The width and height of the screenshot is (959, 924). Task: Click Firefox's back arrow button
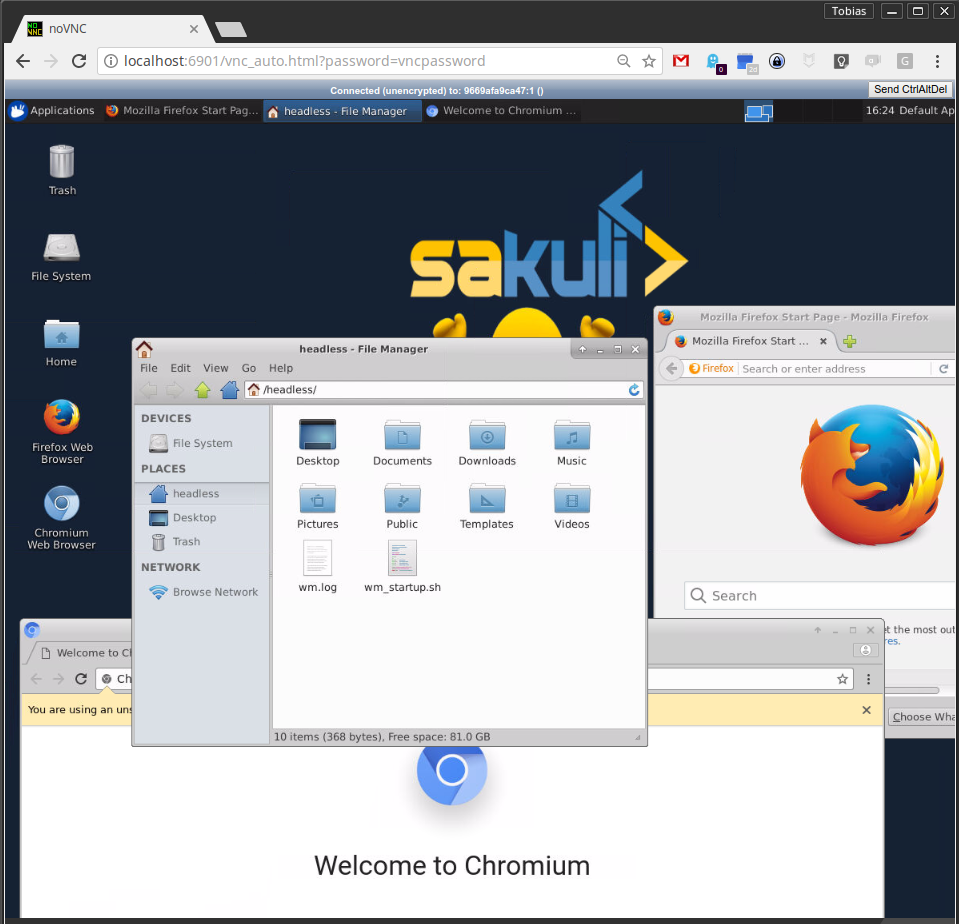pos(671,369)
